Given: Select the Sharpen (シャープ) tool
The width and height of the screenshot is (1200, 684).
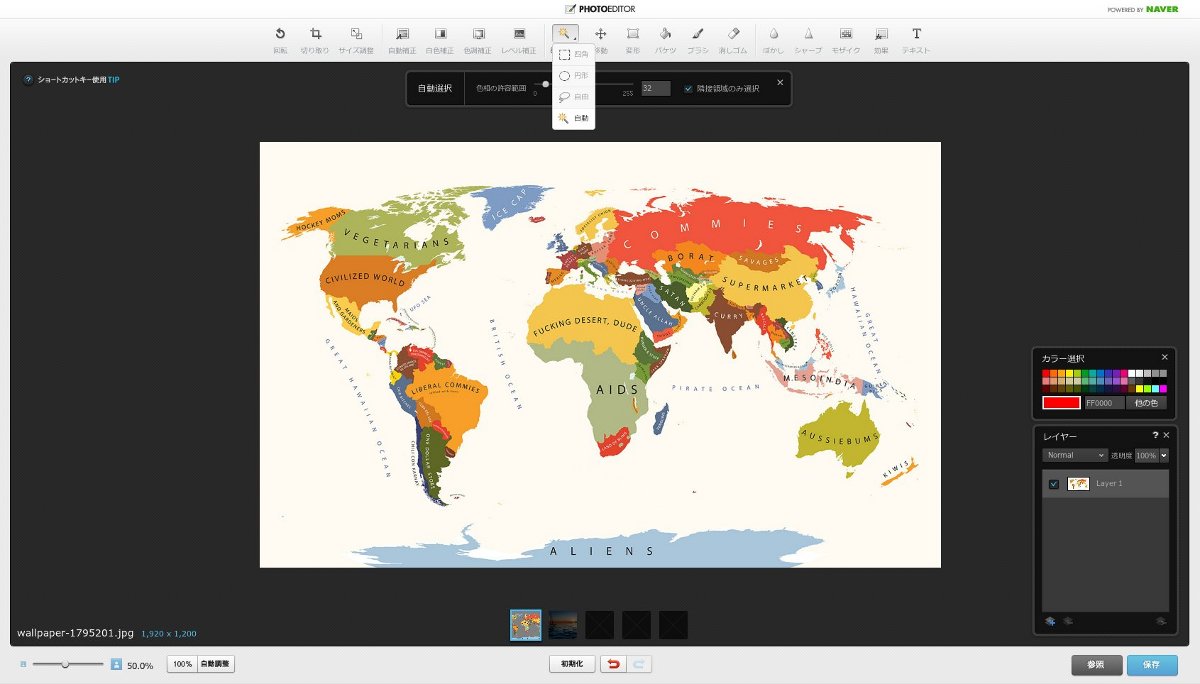Looking at the screenshot, I should point(808,39).
